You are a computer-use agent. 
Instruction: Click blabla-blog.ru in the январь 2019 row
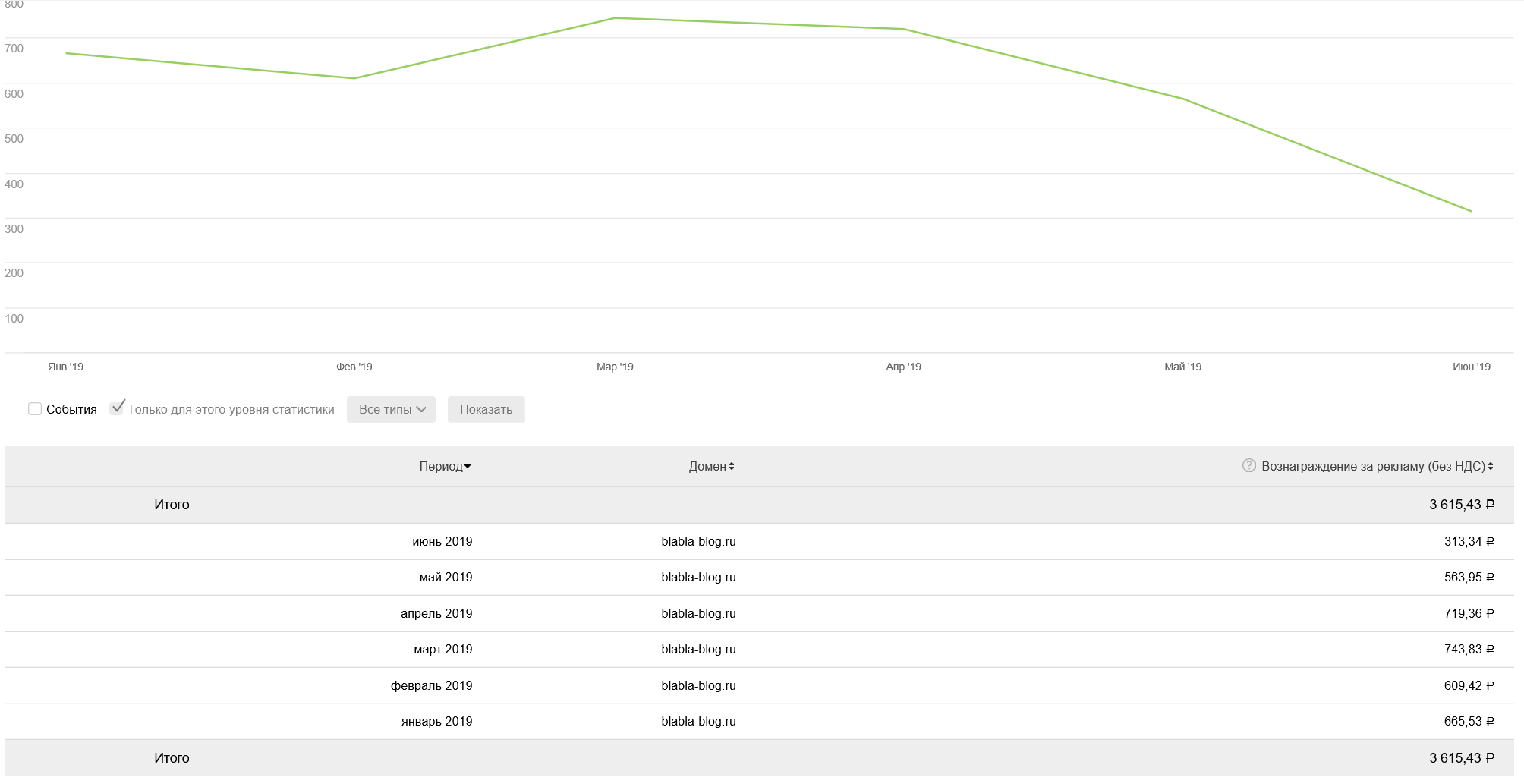click(698, 722)
